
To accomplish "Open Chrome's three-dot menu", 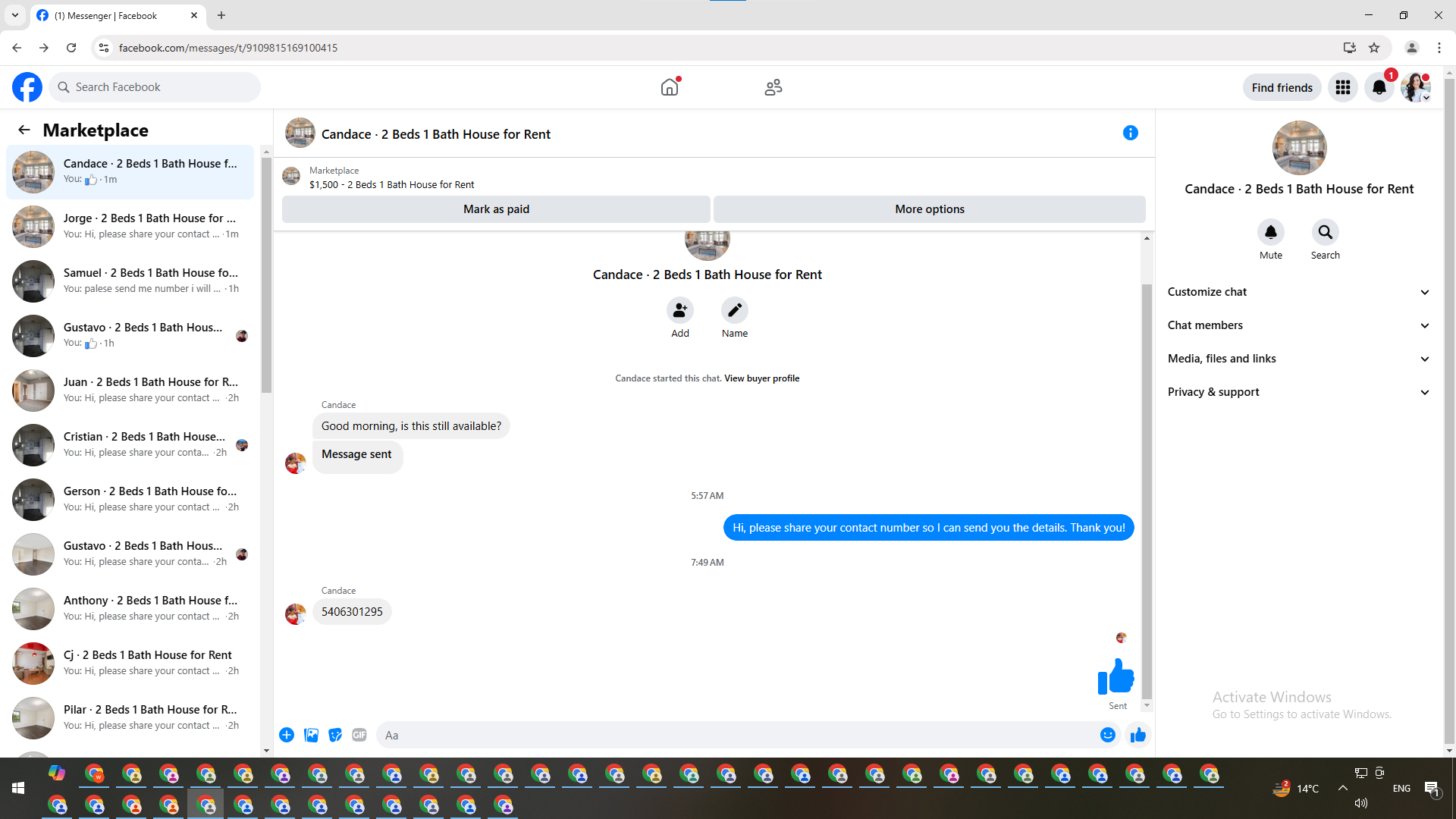I will coord(1439,48).
